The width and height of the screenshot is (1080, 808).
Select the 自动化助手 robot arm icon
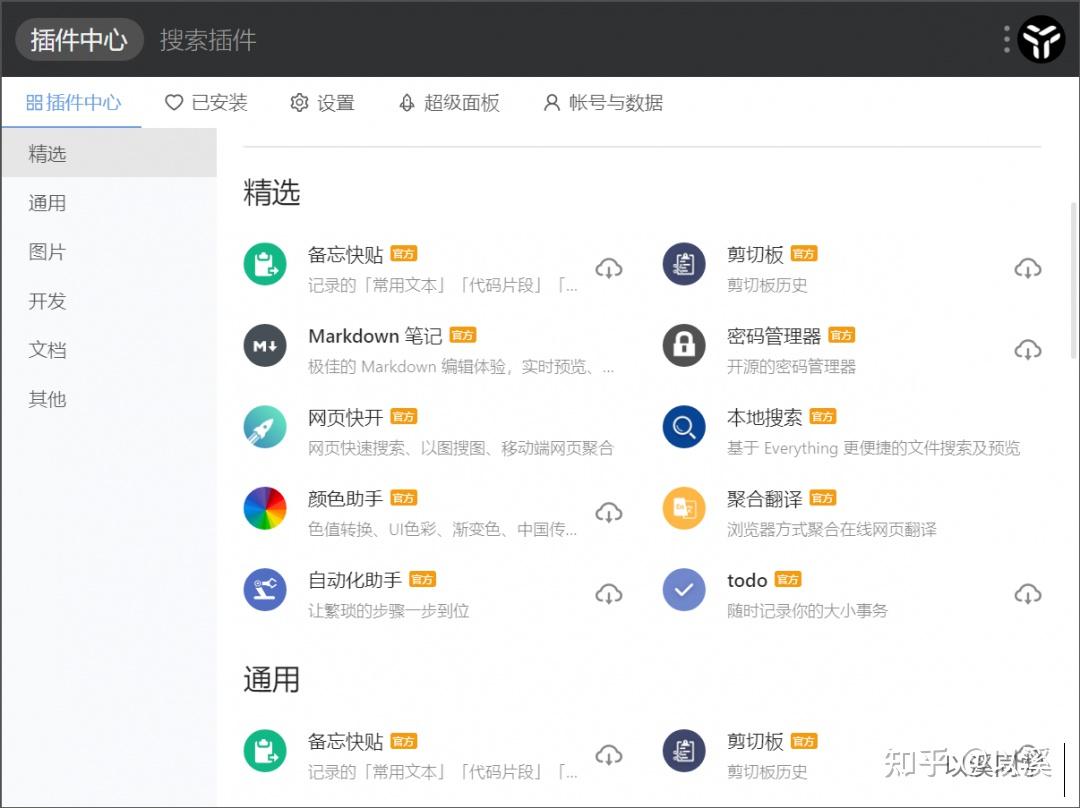[264, 590]
